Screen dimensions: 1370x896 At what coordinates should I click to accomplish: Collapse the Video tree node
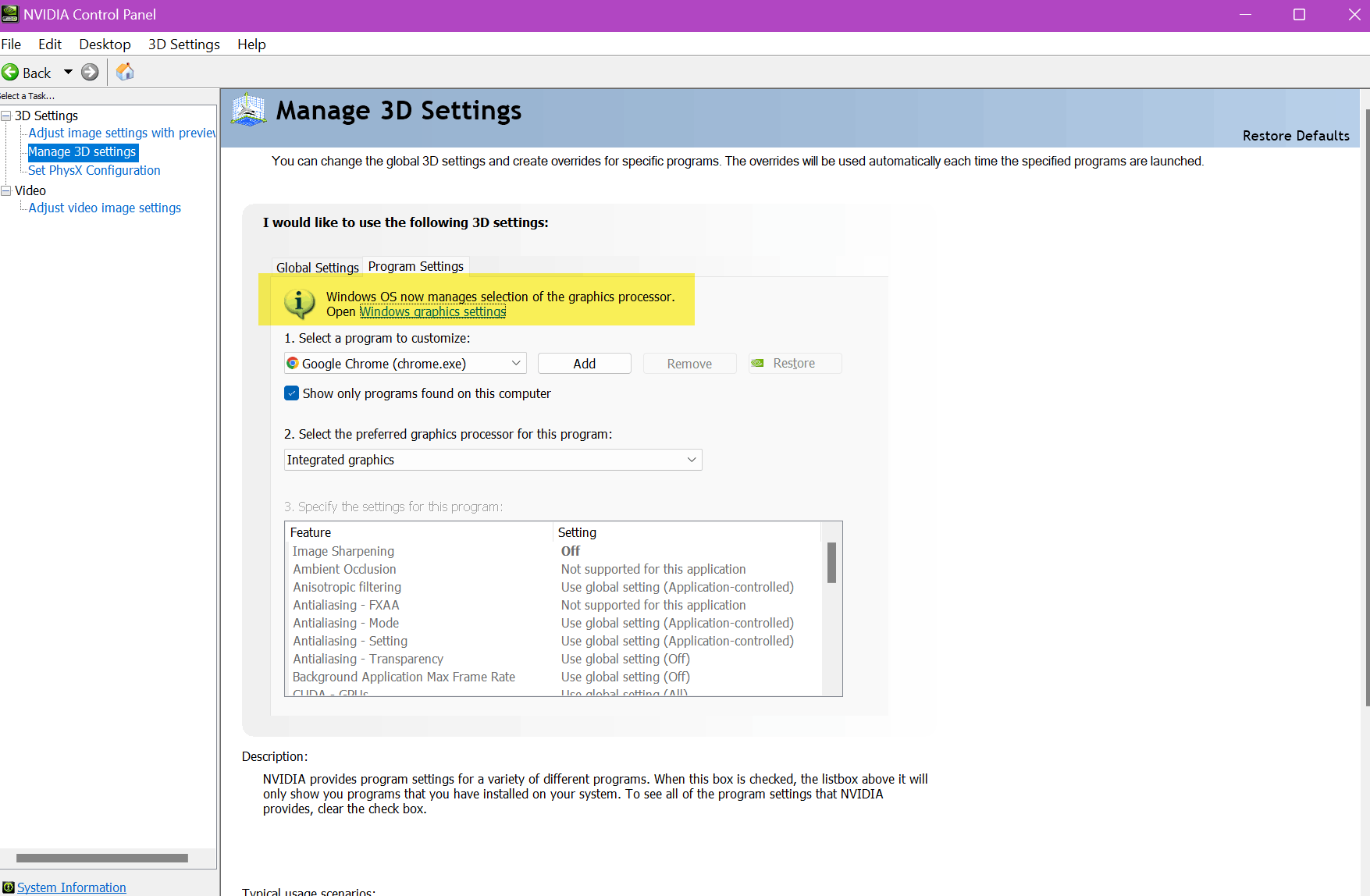coord(6,190)
